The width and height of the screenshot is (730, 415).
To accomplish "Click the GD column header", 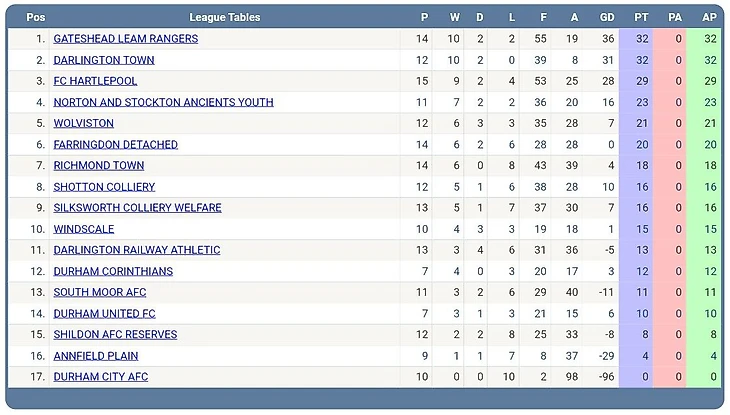I will tap(607, 17).
